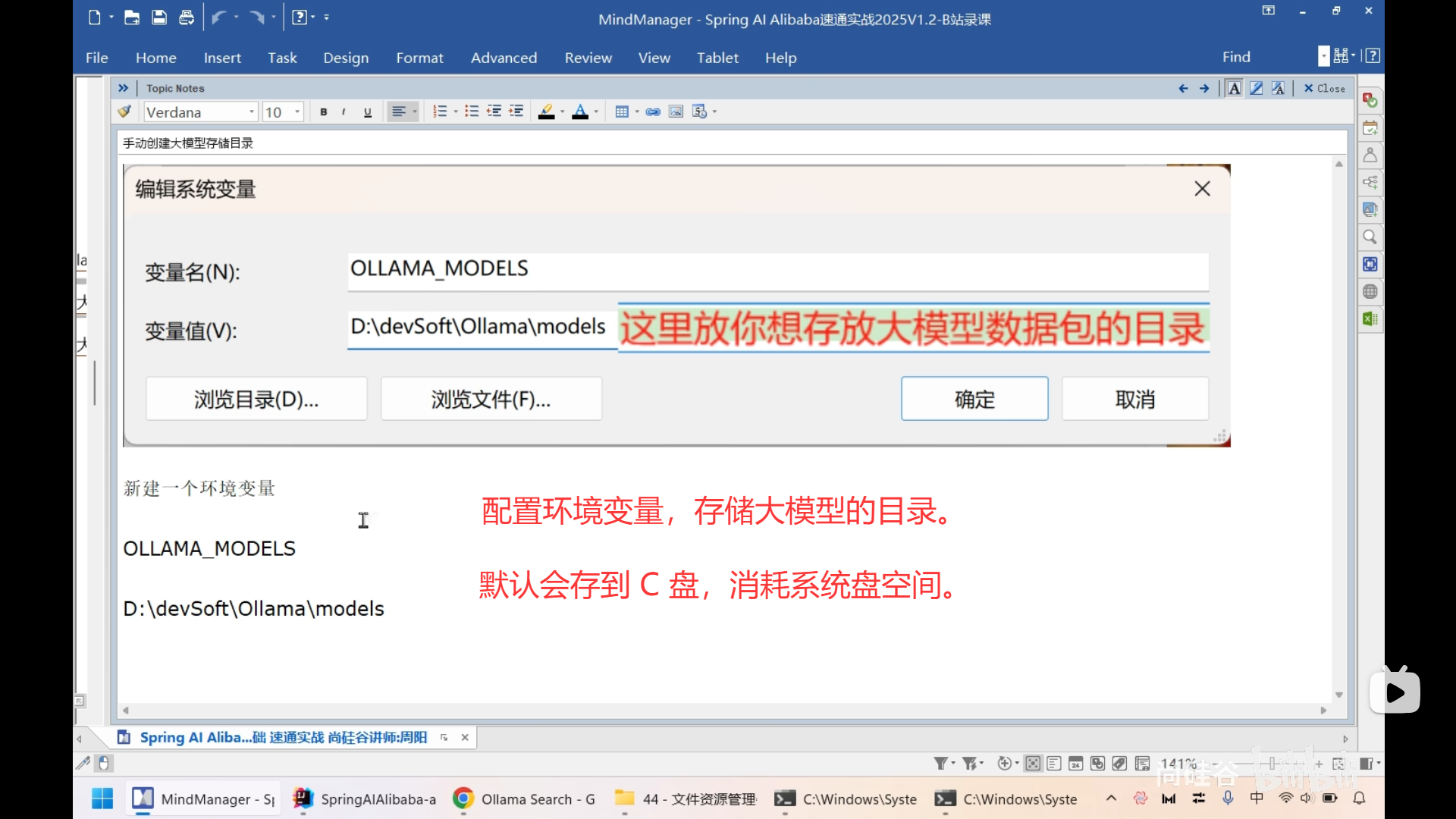The height and width of the screenshot is (819, 1456).
Task: Open the Advanced menu
Action: 504,57
